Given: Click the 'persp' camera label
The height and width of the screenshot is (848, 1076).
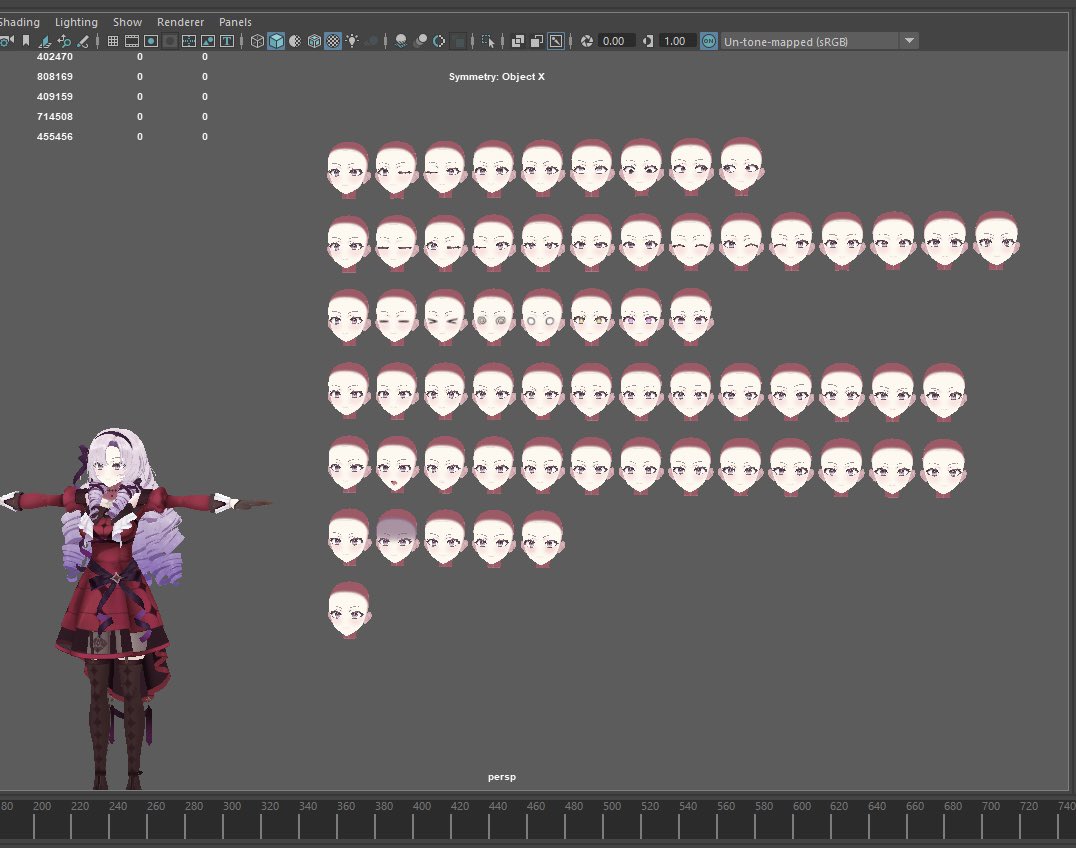Looking at the screenshot, I should tap(502, 777).
